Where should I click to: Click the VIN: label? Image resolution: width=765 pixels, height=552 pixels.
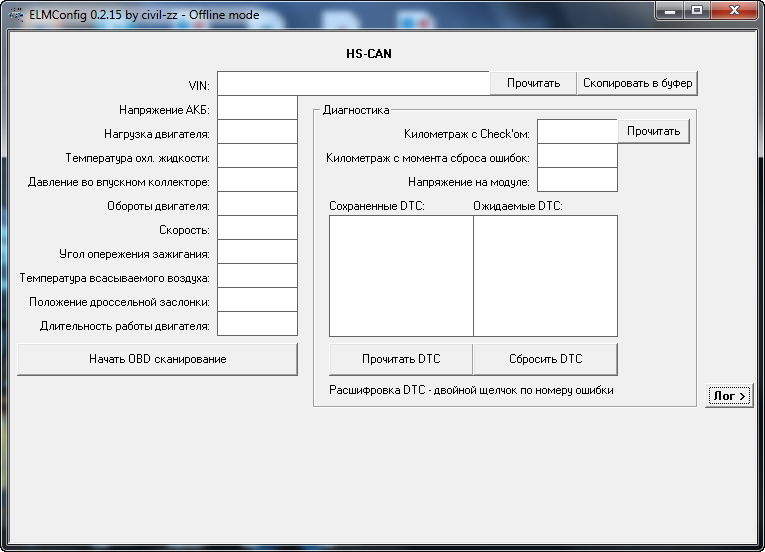(199, 86)
